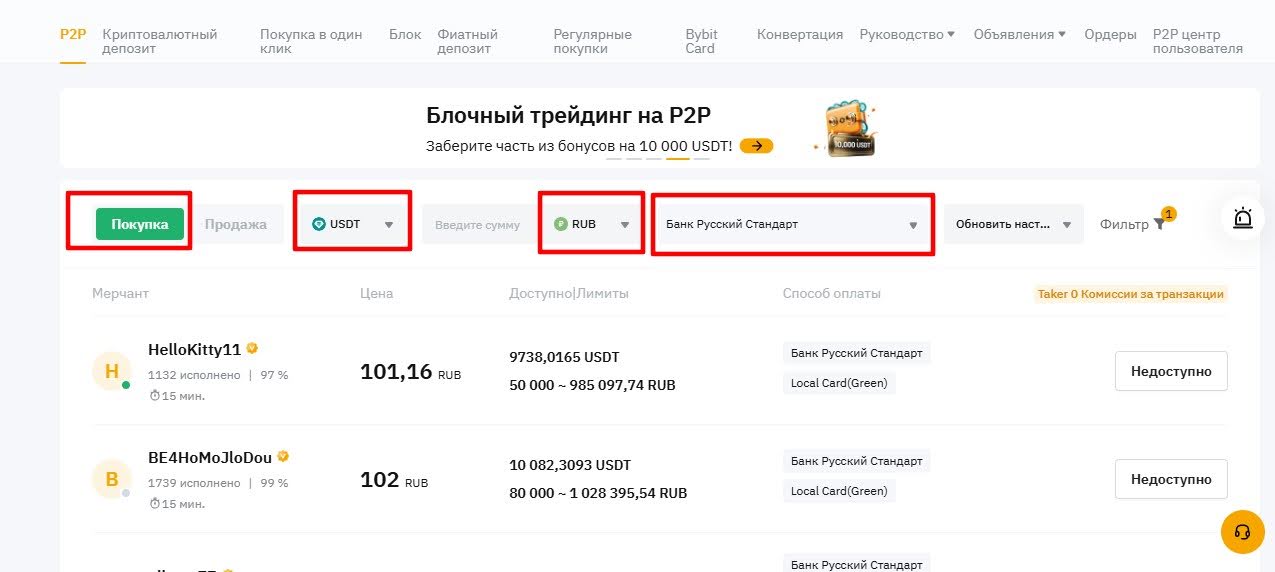Open the headset support chat icon
Viewport: 1275px width, 572px height.
[x=1243, y=531]
